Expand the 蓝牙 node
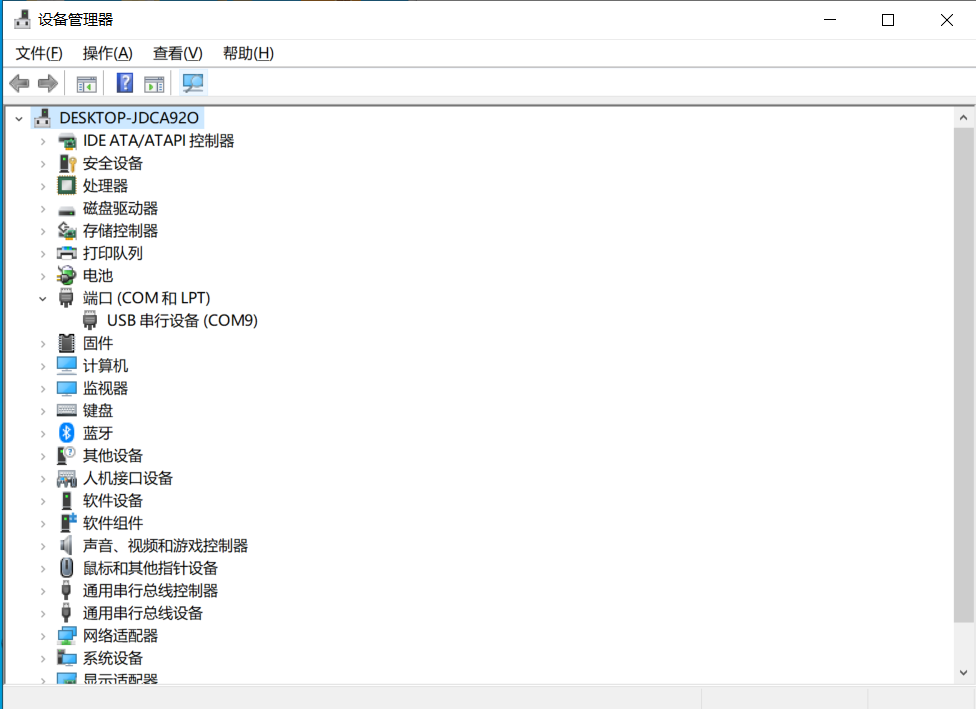 (x=43, y=433)
